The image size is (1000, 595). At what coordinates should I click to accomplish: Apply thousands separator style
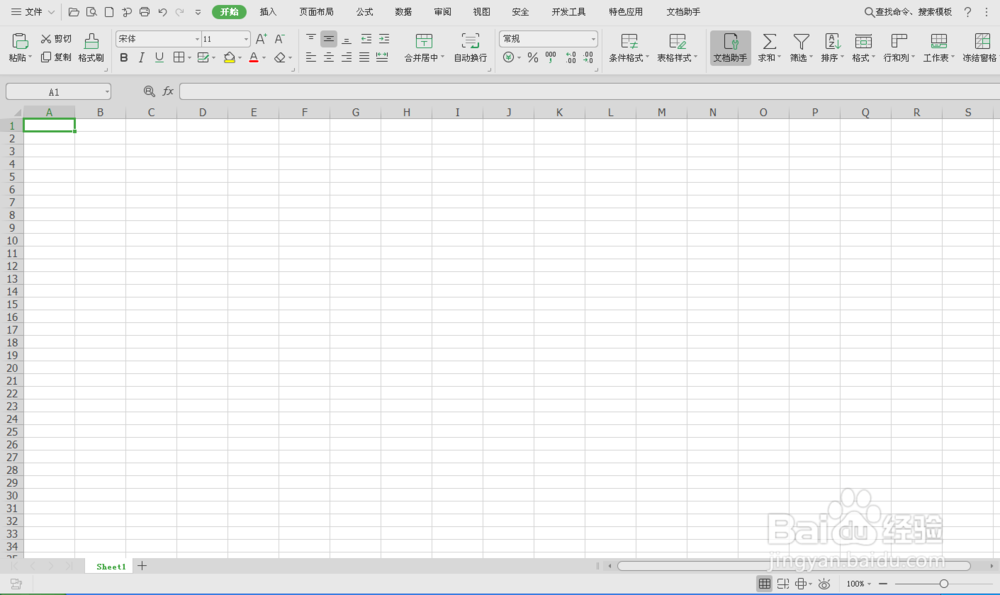click(x=550, y=57)
